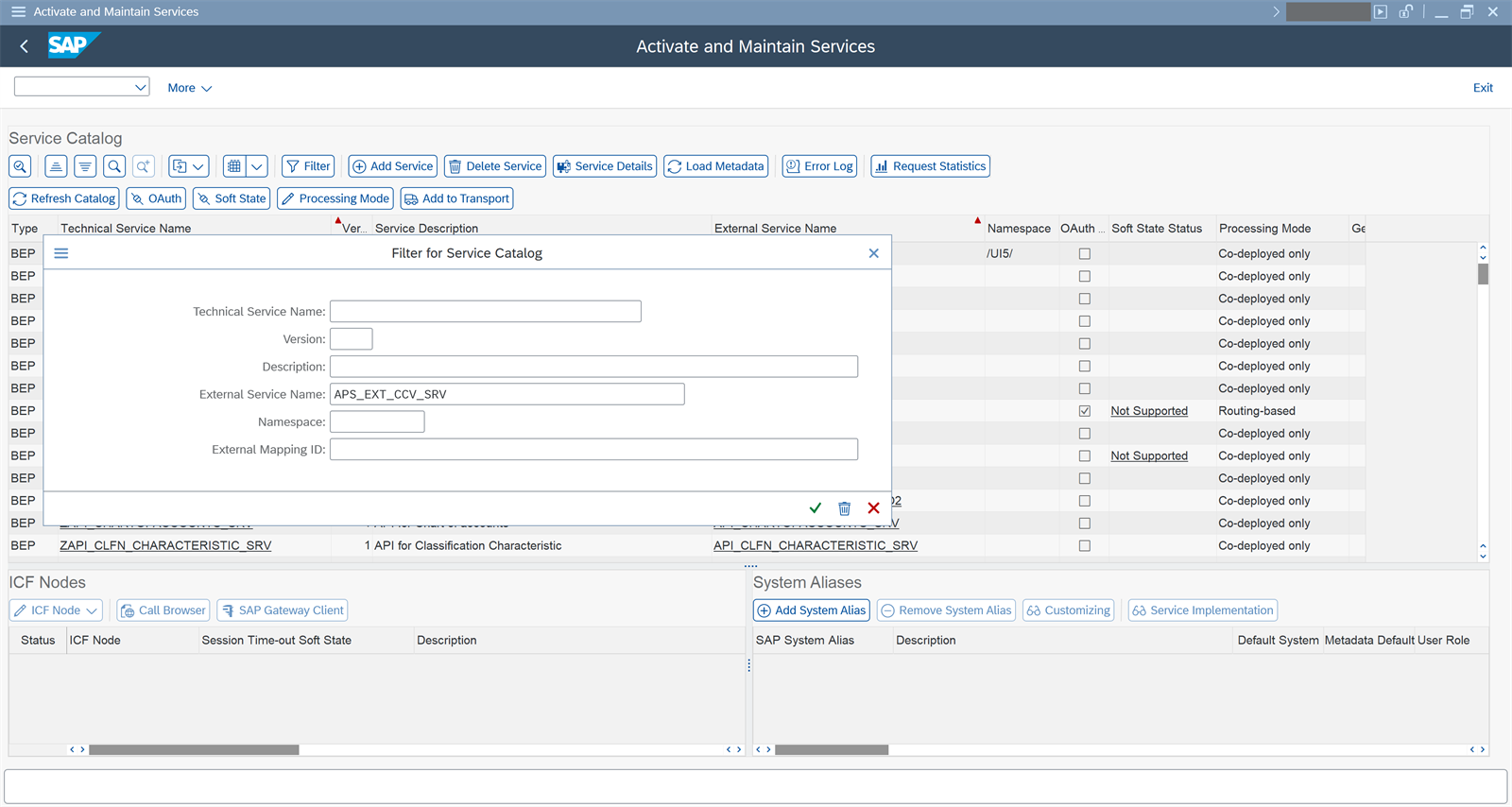This screenshot has width=1512, height=807.
Task: Click the Find Next icon
Action: click(144, 166)
